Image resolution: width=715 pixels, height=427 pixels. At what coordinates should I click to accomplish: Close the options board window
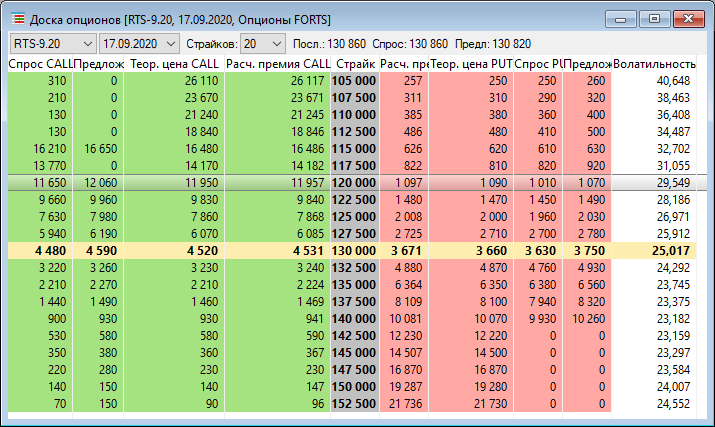click(x=689, y=19)
